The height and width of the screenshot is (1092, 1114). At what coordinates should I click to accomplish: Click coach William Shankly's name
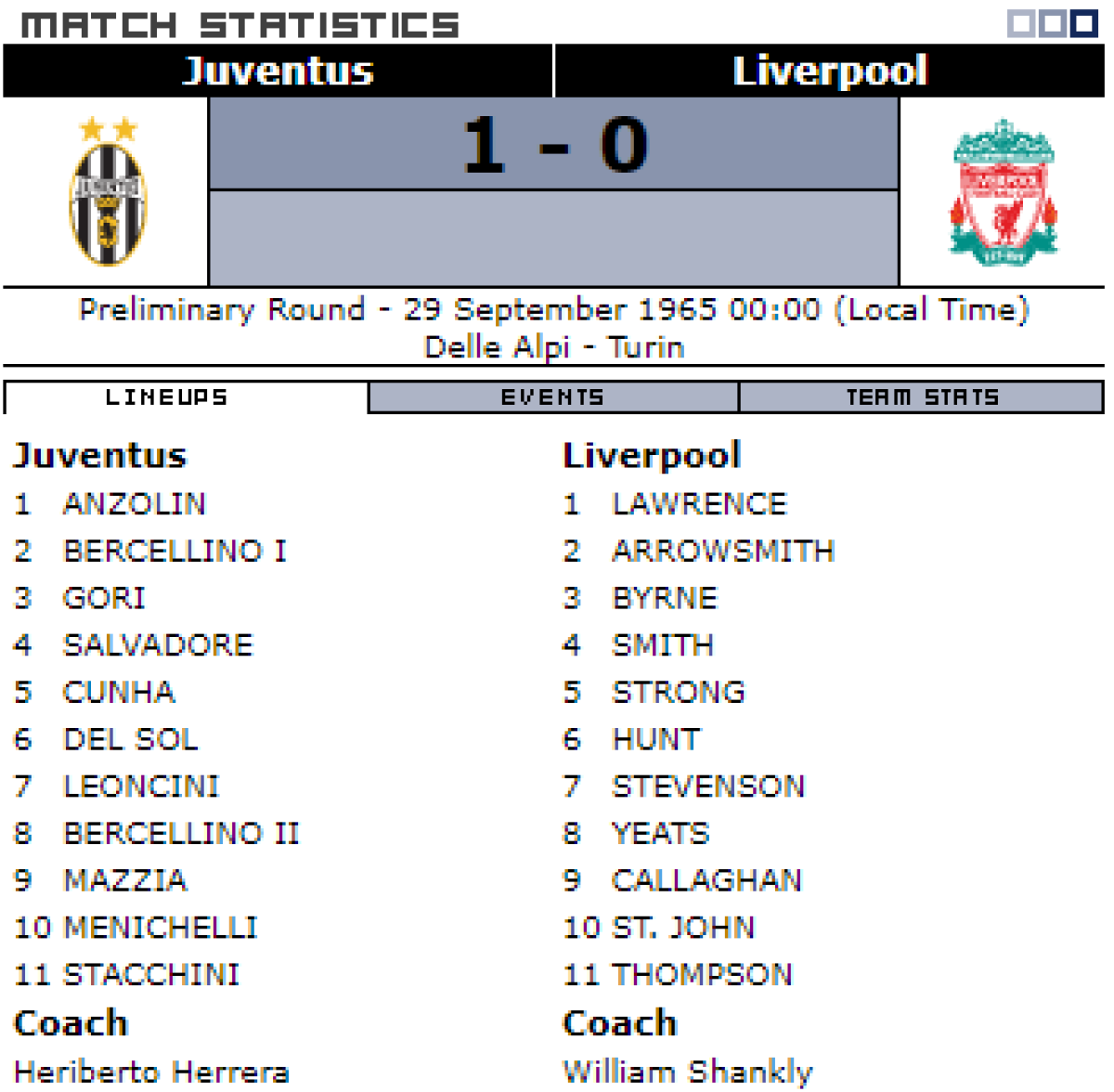(688, 1072)
